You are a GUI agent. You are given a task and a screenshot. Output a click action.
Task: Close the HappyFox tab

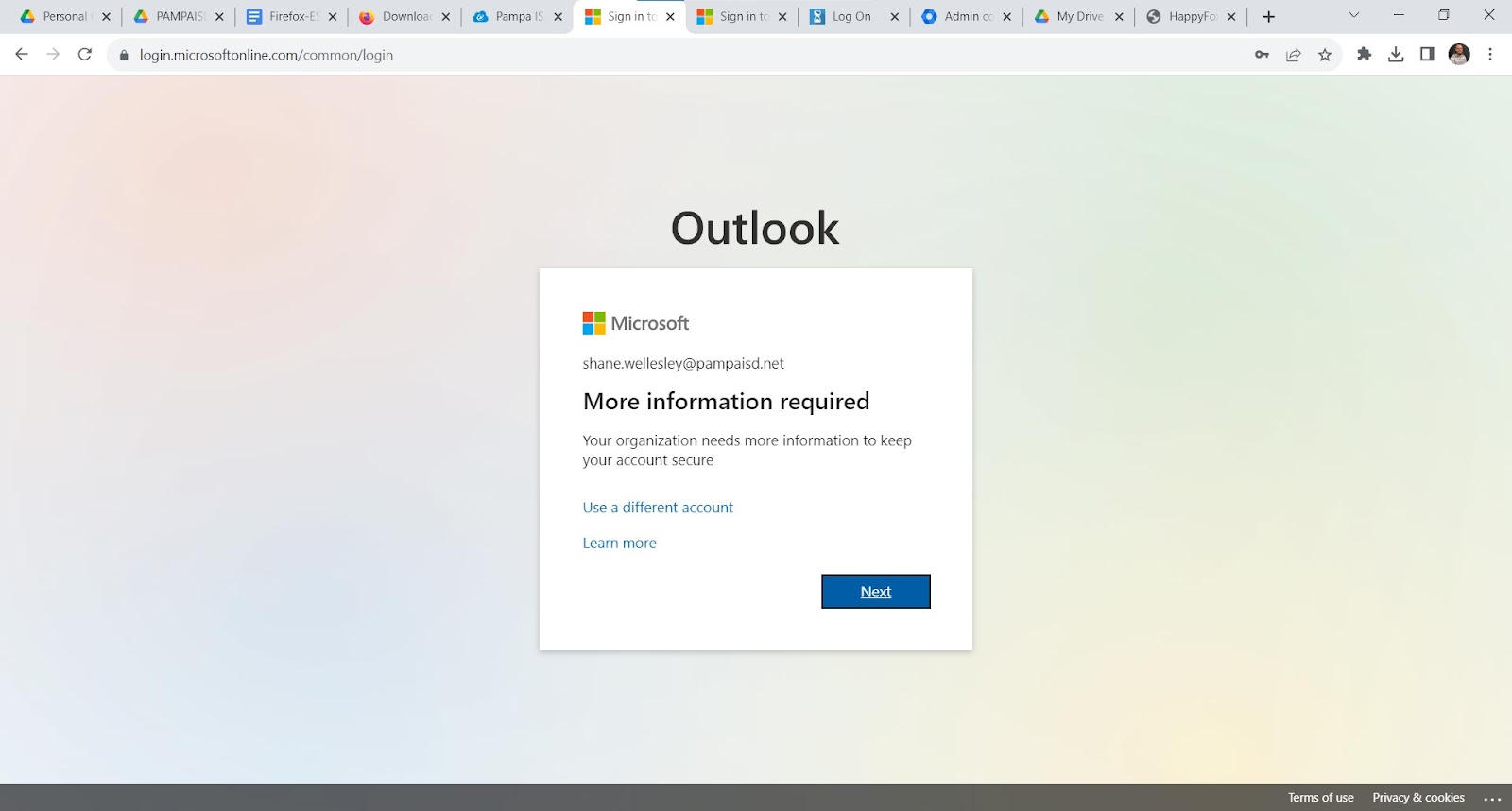click(x=1231, y=16)
